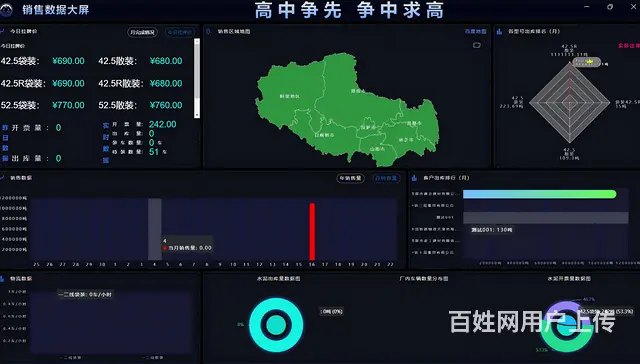The height and width of the screenshot is (364, 640).
Task: Click the highlighted column at day 4
Action: [x=155, y=229]
